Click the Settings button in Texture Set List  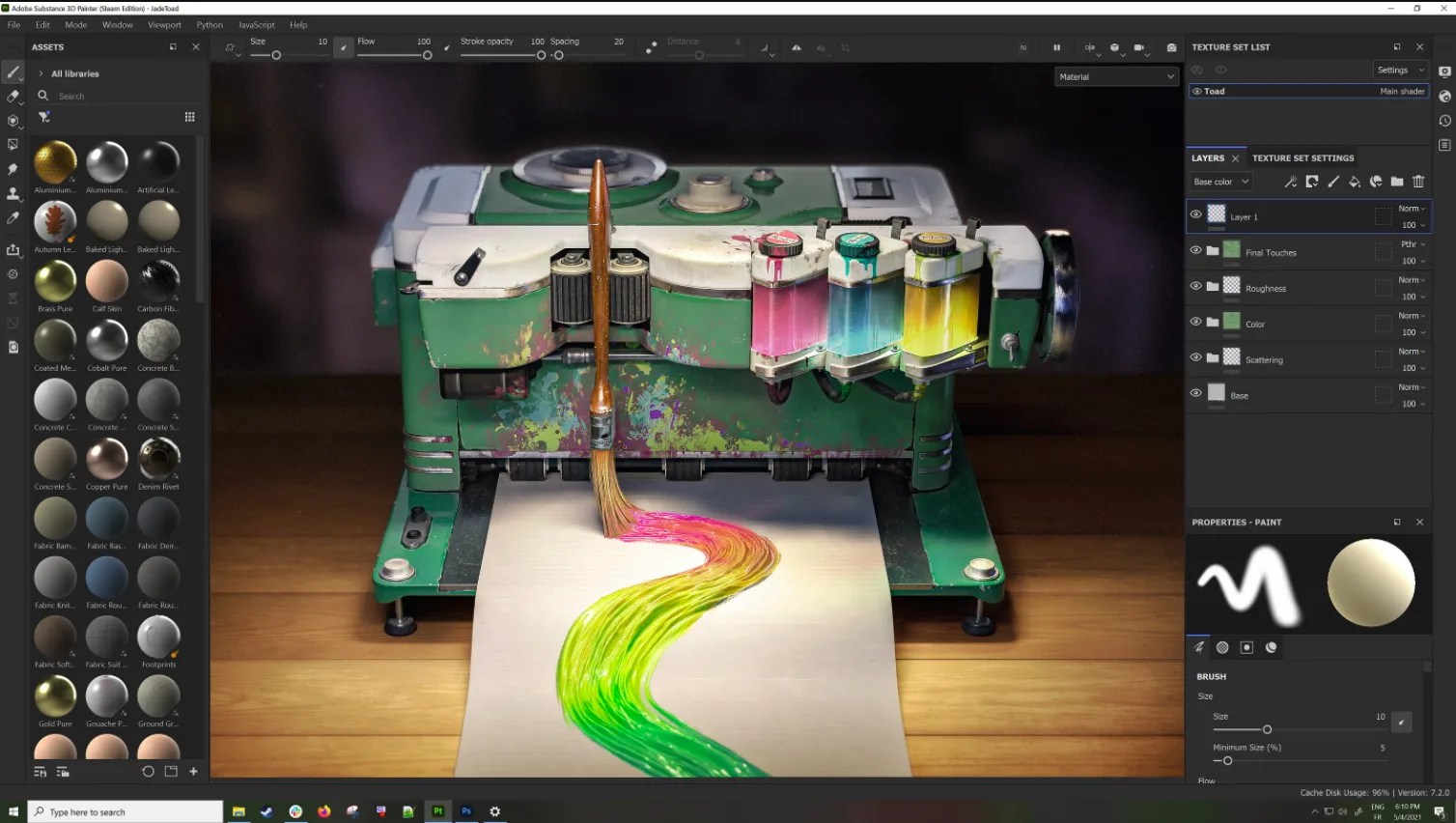tap(1399, 70)
